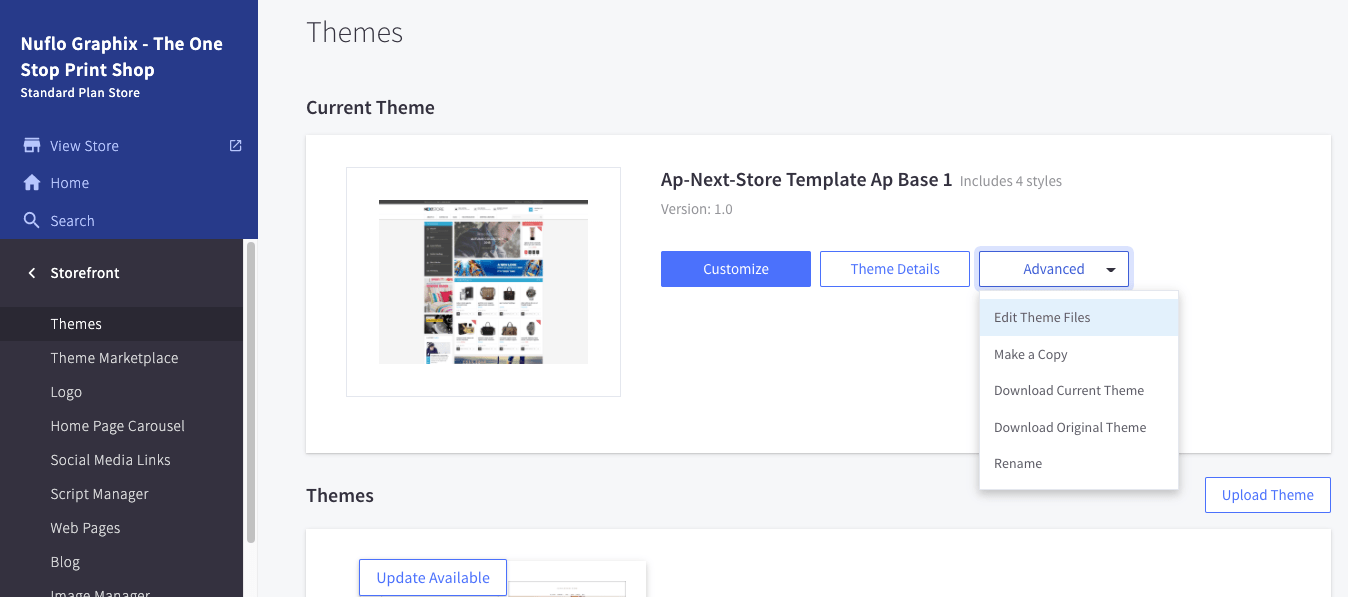This screenshot has height=597, width=1348.
Task: Click the View Store storefront icon
Action: click(x=32, y=145)
